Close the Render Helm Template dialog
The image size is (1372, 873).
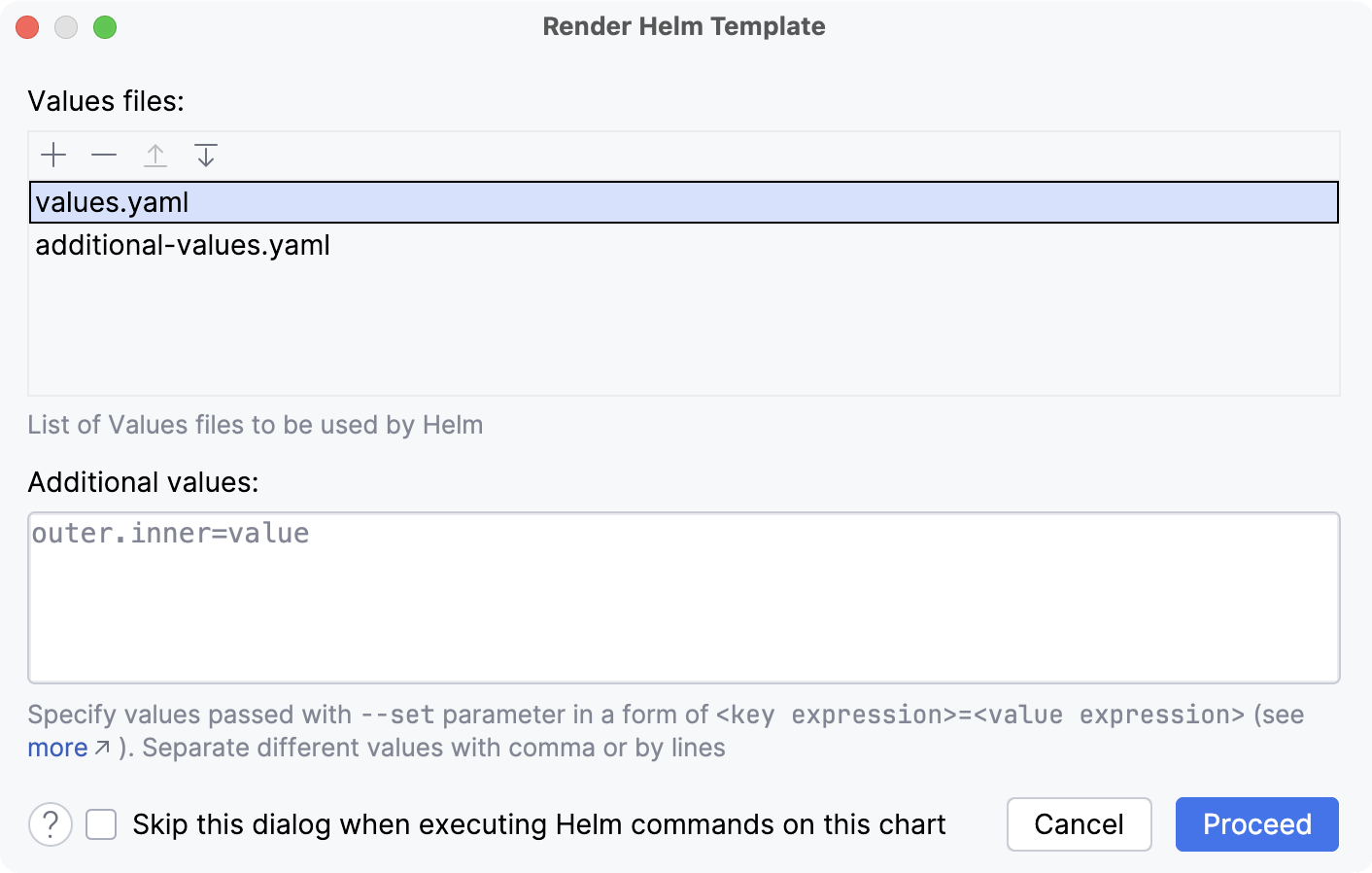pyautogui.click(x=27, y=27)
